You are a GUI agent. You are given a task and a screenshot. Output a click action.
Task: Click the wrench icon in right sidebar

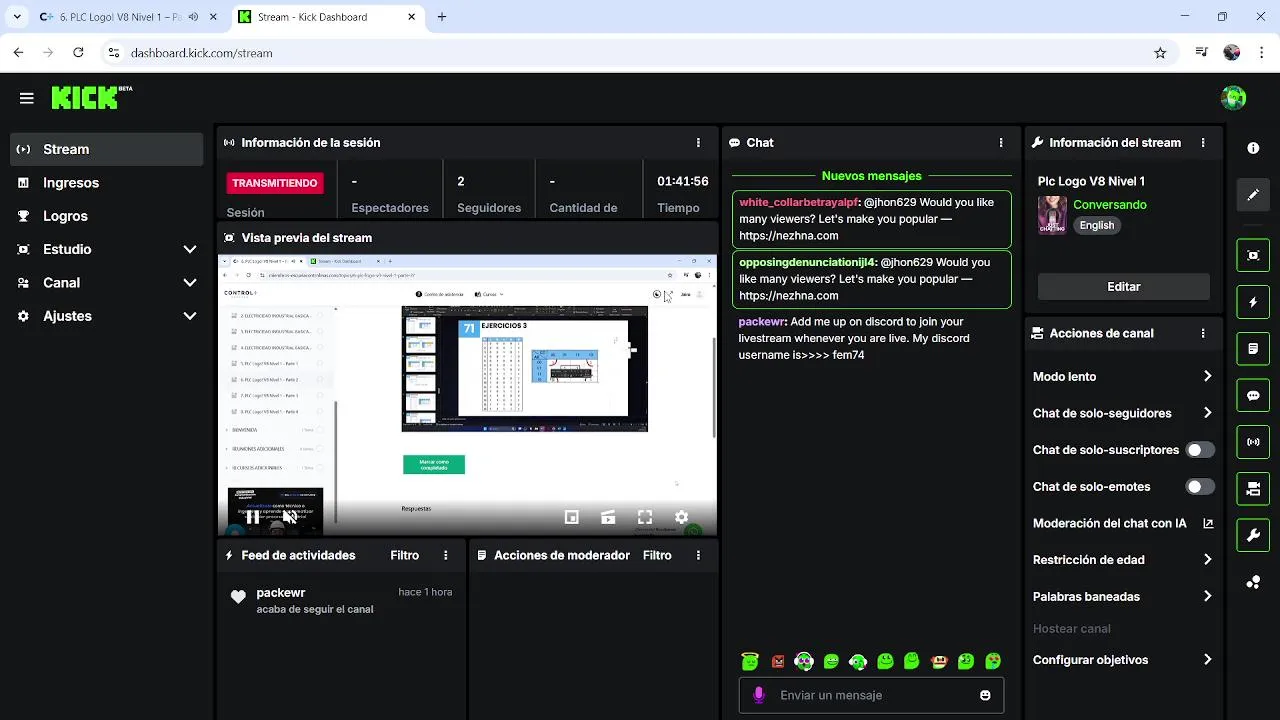[x=1253, y=535]
